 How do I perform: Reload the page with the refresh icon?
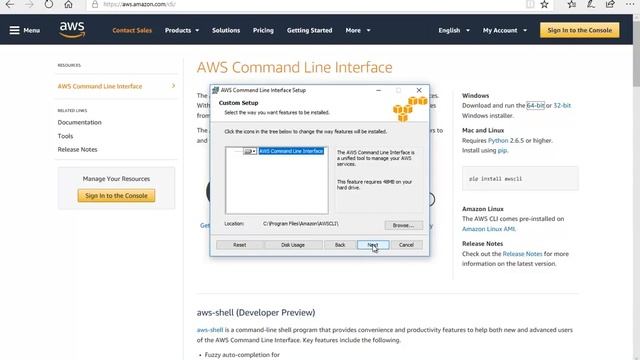pyautogui.click(x=49, y=4)
